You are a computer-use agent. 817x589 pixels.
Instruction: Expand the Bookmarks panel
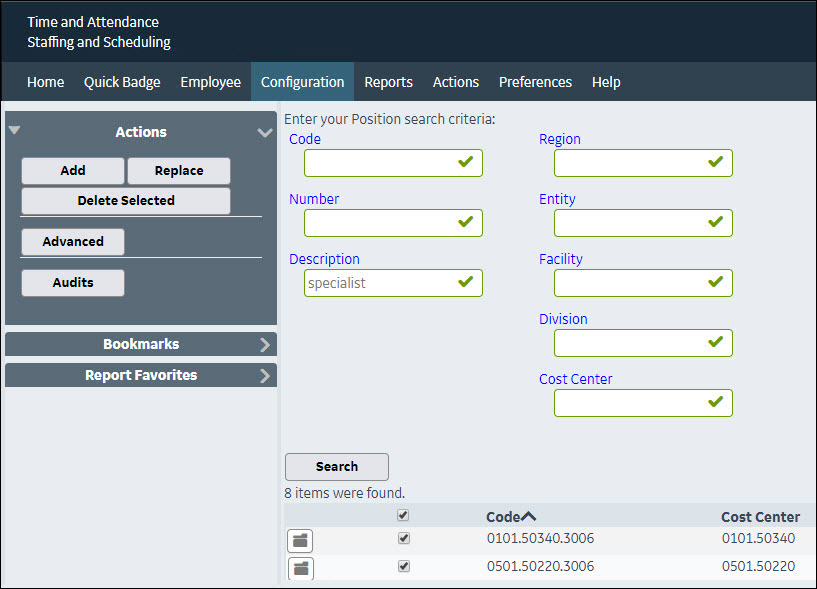265,345
